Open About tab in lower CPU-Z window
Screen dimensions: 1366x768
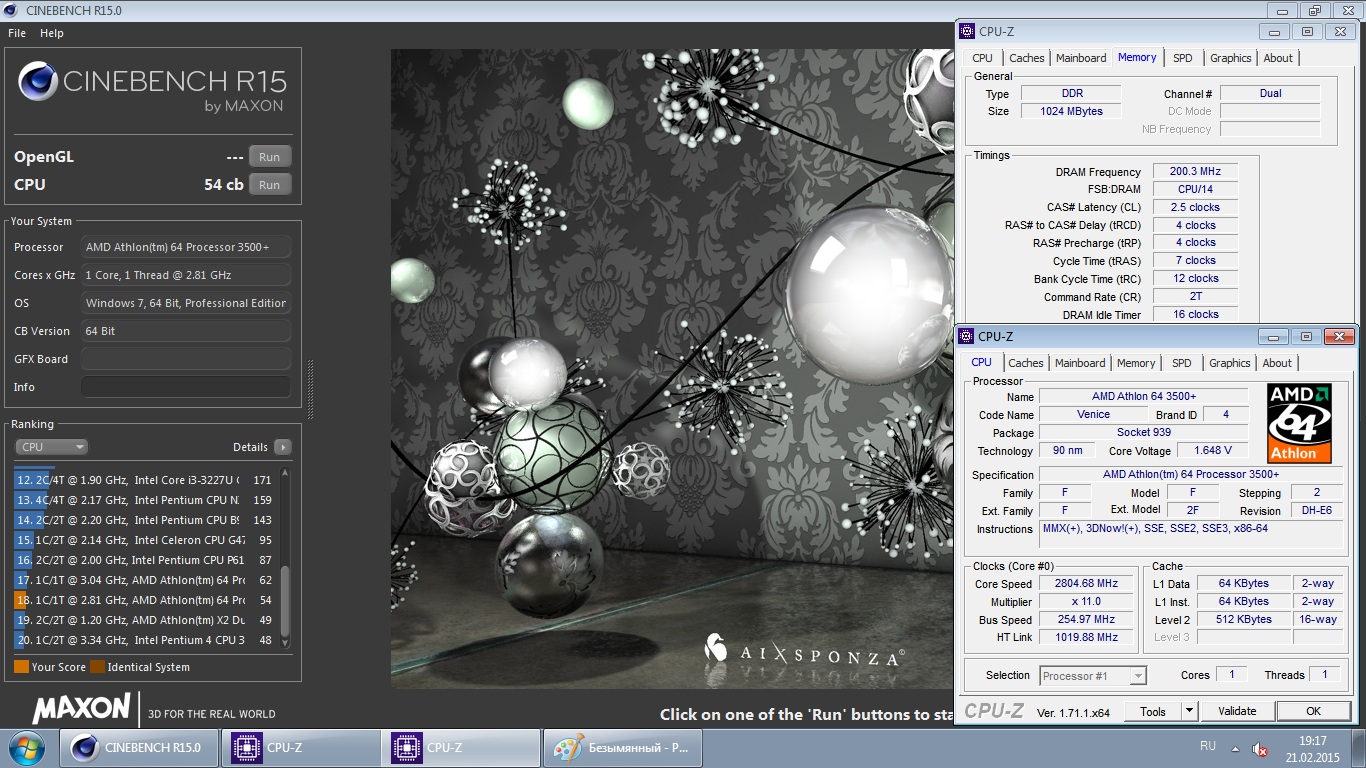tap(1276, 363)
